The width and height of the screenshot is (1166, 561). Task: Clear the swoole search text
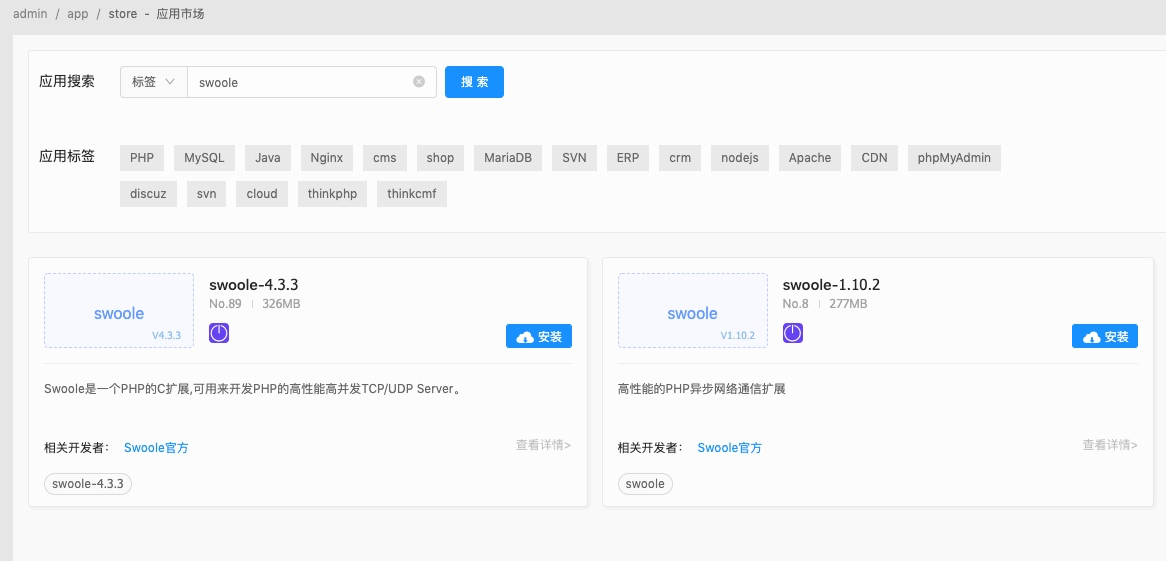click(419, 82)
